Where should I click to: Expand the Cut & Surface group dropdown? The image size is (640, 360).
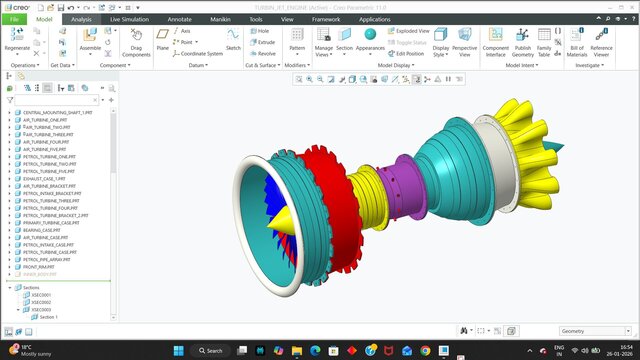263,65
